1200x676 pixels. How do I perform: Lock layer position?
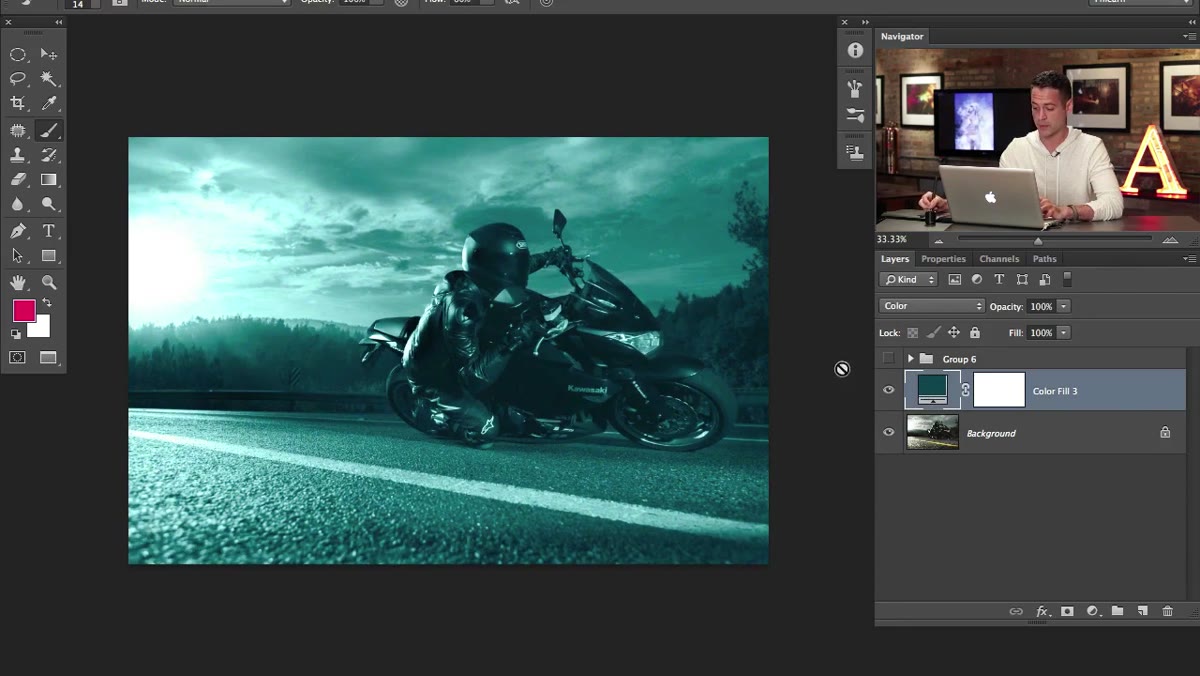click(954, 333)
